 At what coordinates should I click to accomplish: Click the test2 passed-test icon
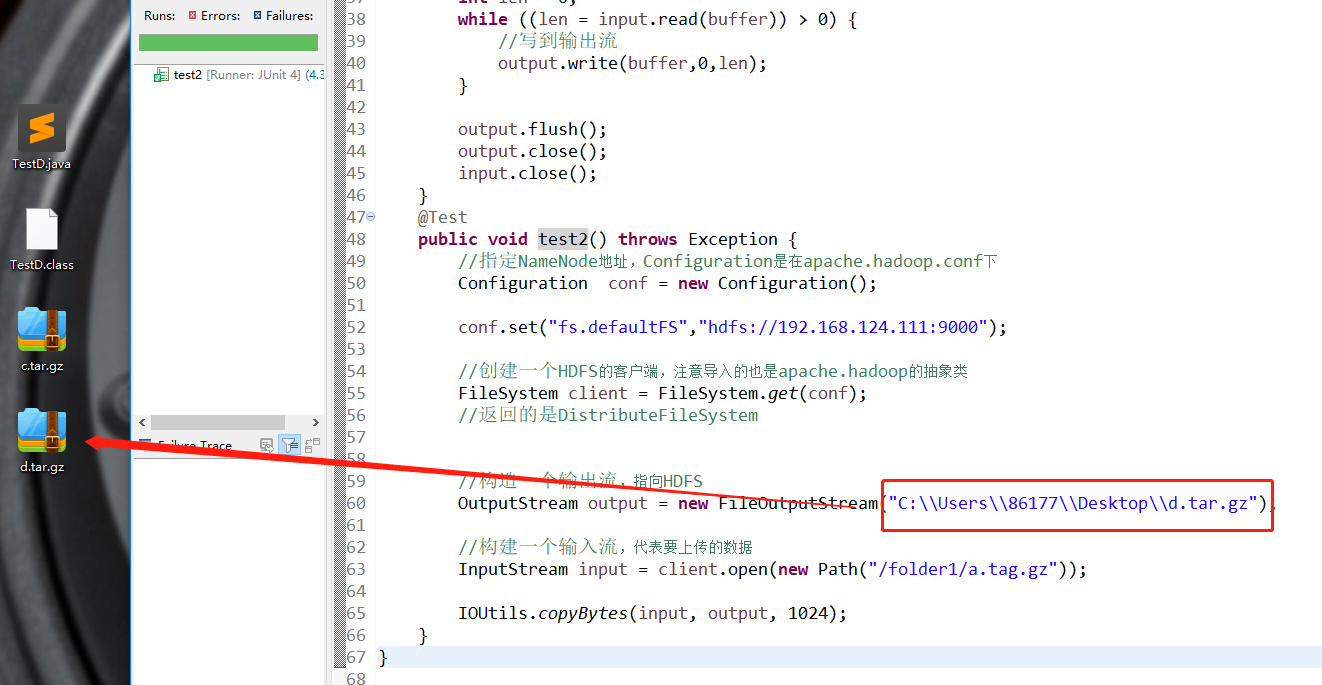click(x=161, y=74)
